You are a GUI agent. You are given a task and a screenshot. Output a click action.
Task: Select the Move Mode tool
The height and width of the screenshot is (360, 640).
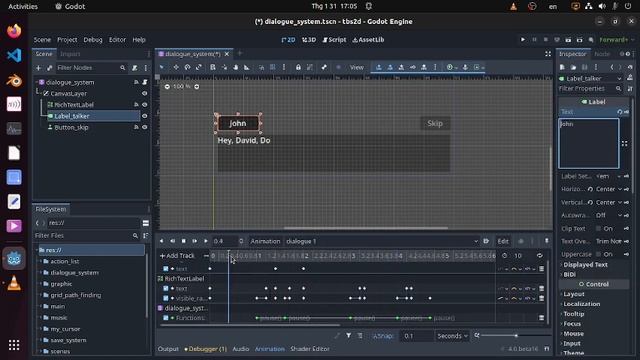(176, 67)
